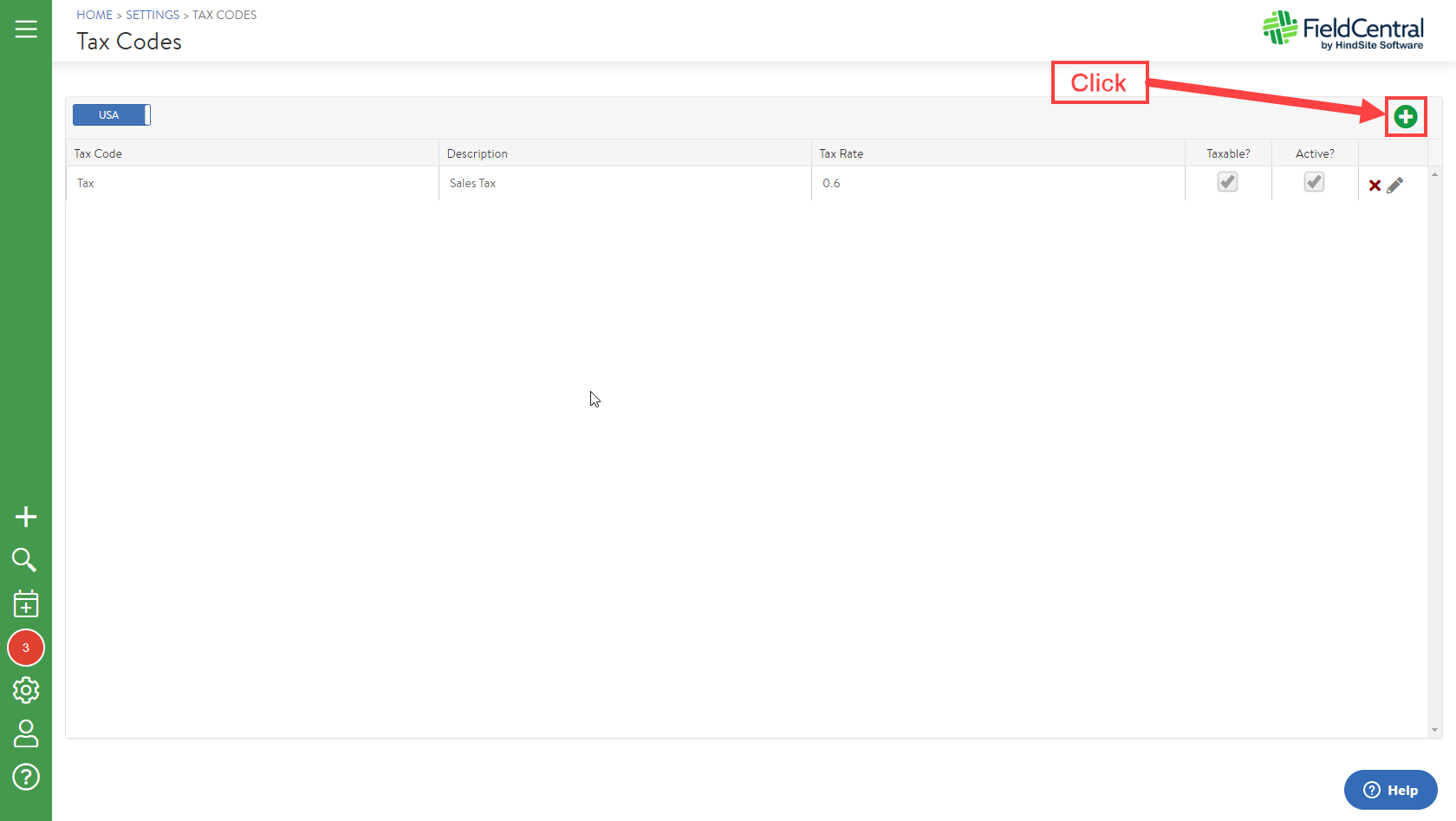1456x821 pixels.
Task: Click the scrollbar down arrow in table
Action: [1434, 730]
